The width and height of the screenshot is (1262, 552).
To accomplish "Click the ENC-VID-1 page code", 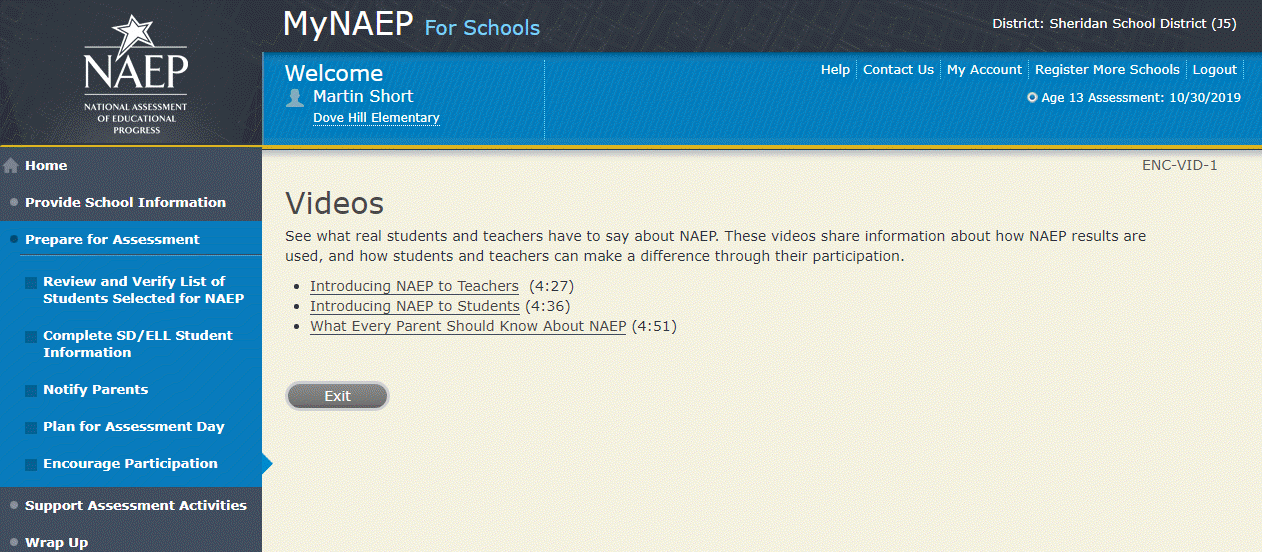I will point(1180,165).
